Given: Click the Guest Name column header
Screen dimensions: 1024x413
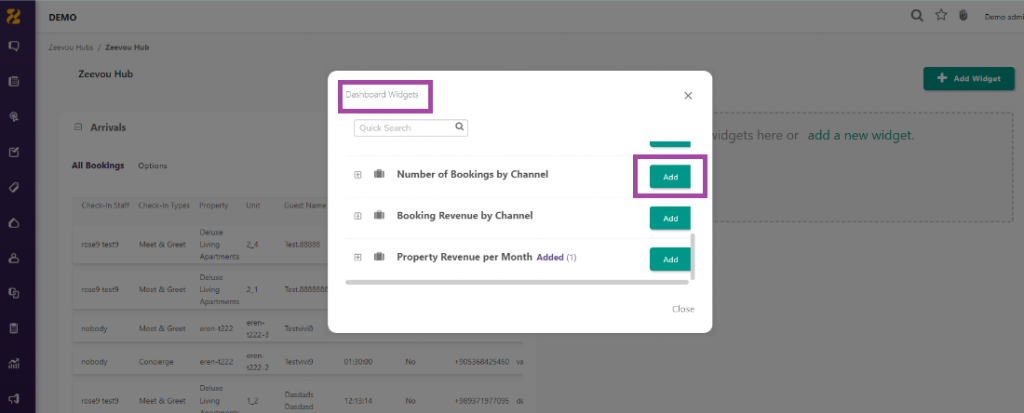Looking at the screenshot, I should click(304, 205).
